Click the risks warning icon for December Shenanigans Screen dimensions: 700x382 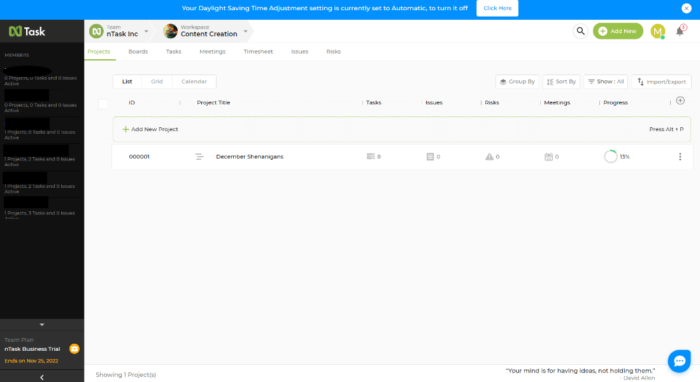489,157
